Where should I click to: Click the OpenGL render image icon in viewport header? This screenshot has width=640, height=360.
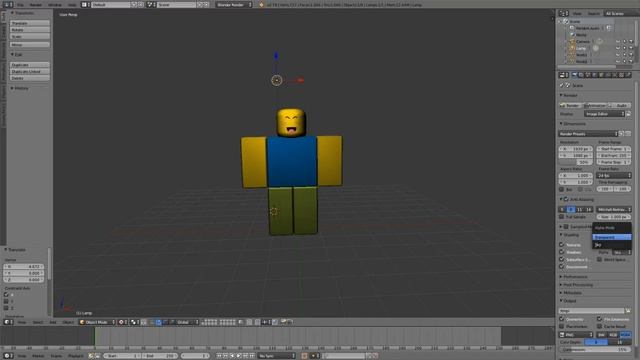(x=283, y=322)
